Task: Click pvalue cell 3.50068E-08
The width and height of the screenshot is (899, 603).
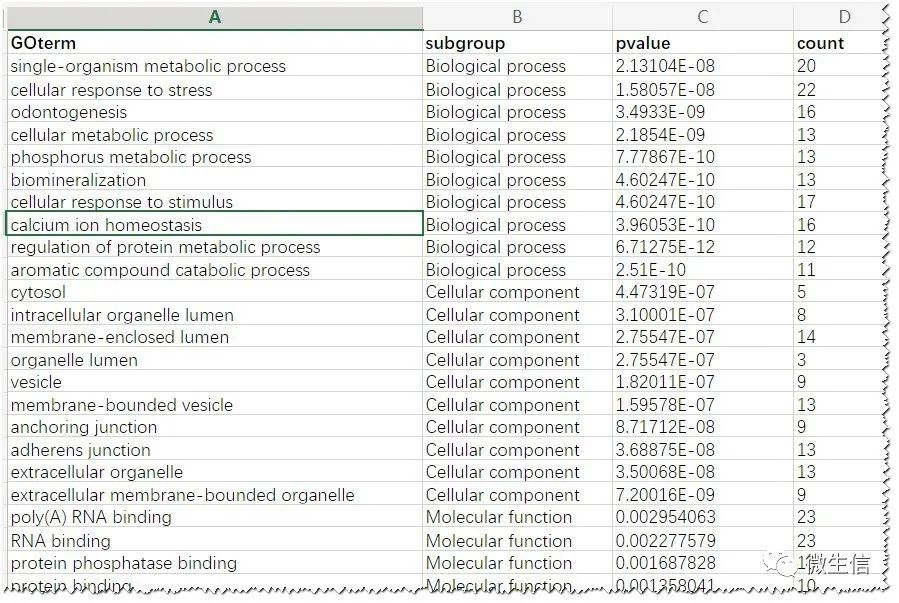Action: point(702,472)
